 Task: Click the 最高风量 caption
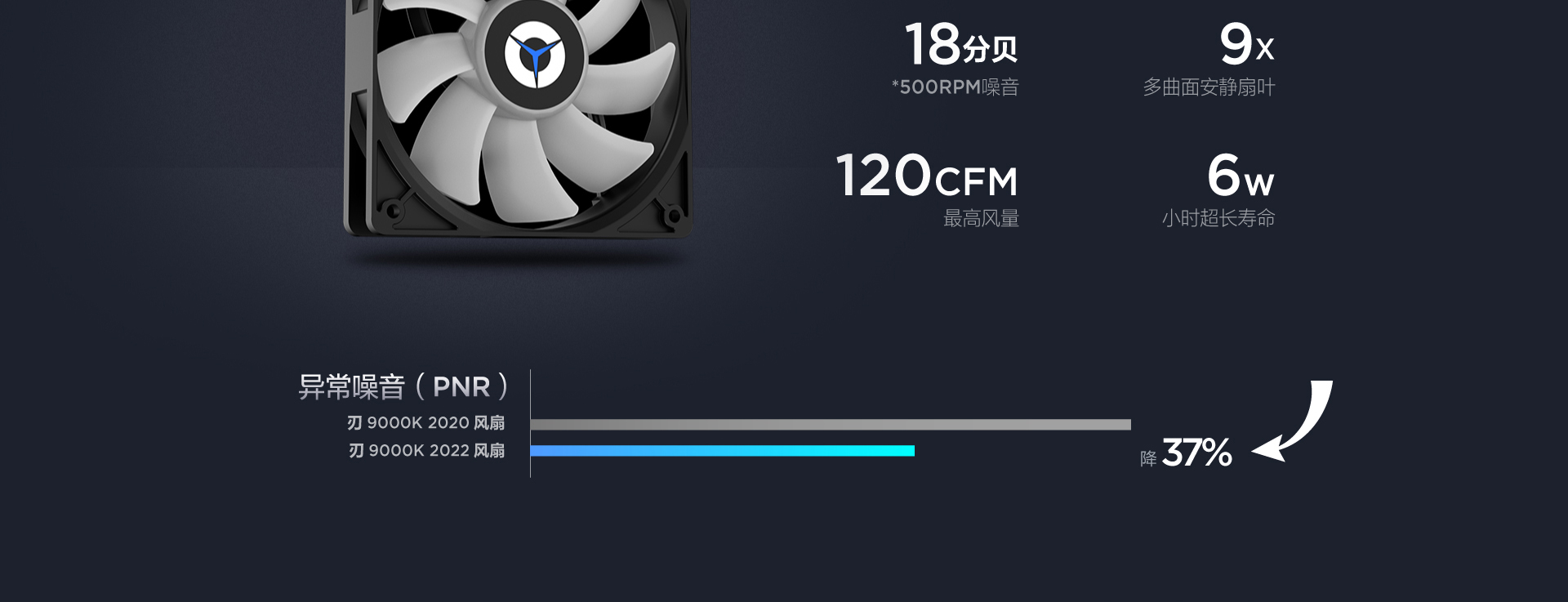(x=981, y=219)
